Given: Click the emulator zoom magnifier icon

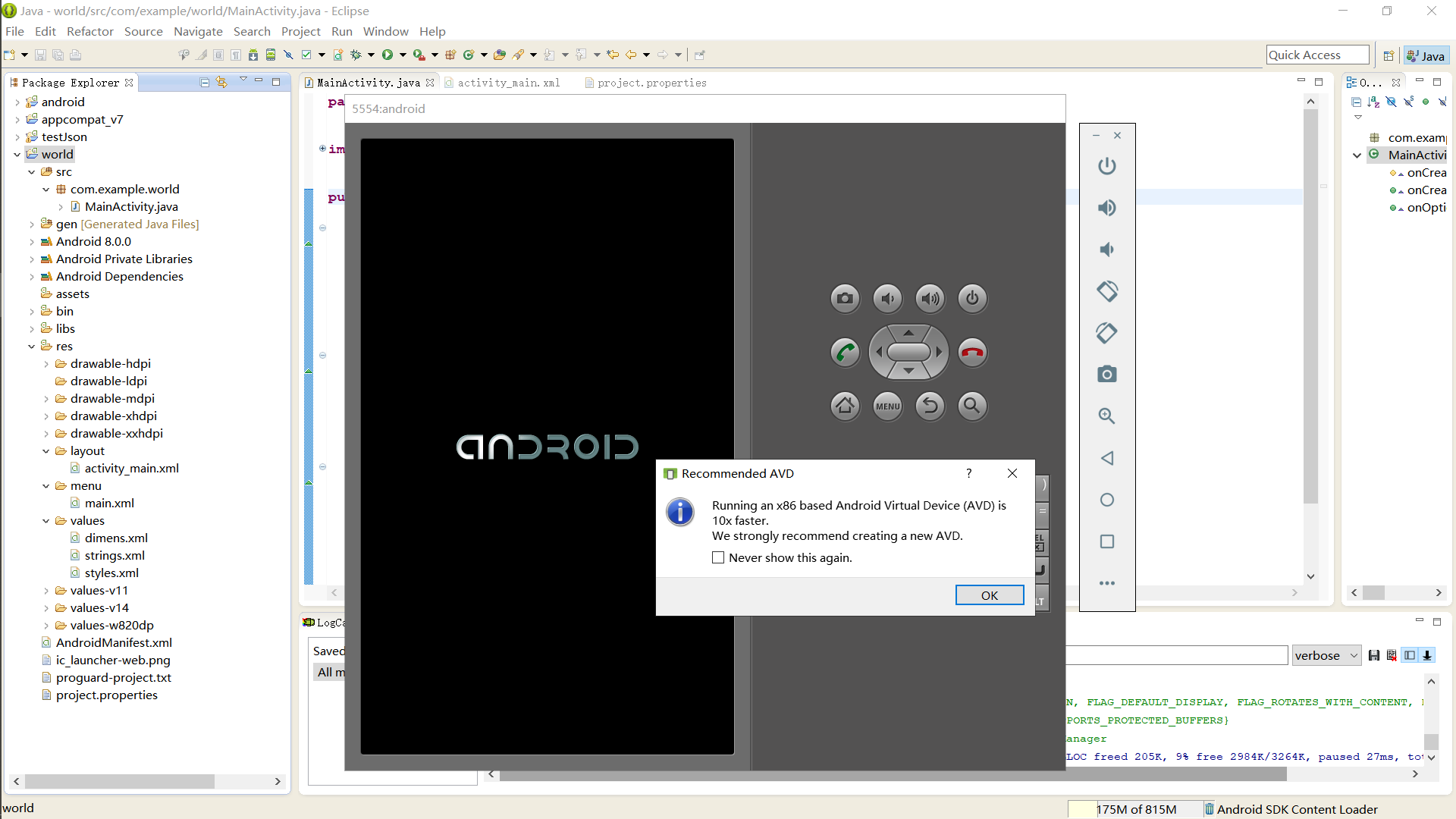Looking at the screenshot, I should (1106, 416).
